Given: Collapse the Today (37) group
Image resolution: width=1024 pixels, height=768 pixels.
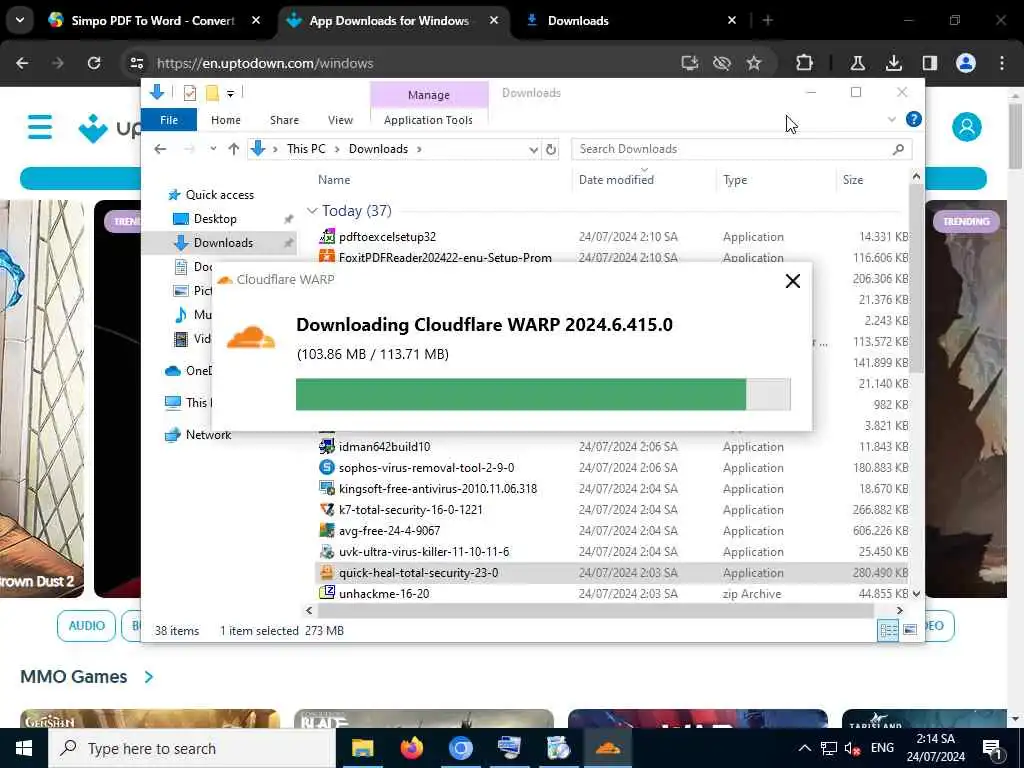Looking at the screenshot, I should [312, 210].
